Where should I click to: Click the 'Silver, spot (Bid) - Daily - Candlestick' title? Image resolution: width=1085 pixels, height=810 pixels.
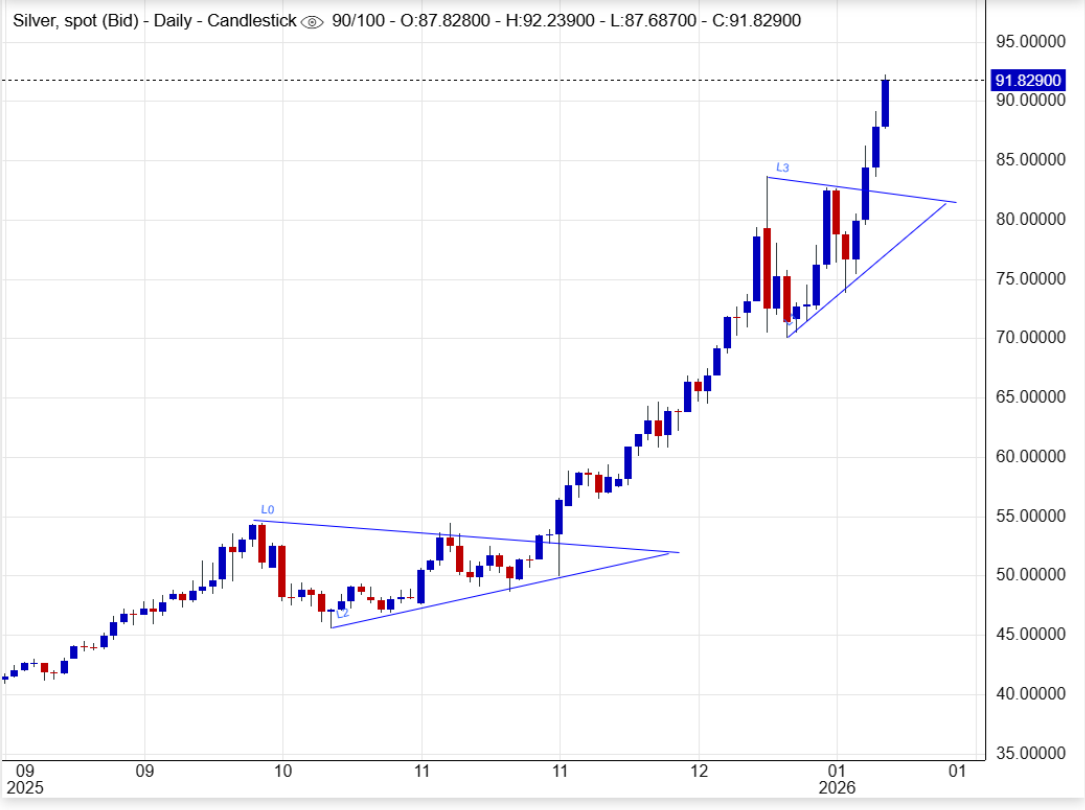pos(154,21)
